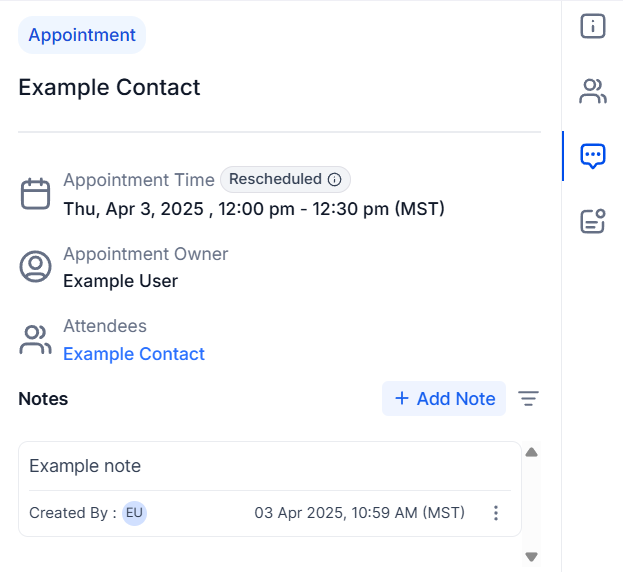Click the people icon beside Attendees
Image resolution: width=623 pixels, height=572 pixels.
(35, 340)
